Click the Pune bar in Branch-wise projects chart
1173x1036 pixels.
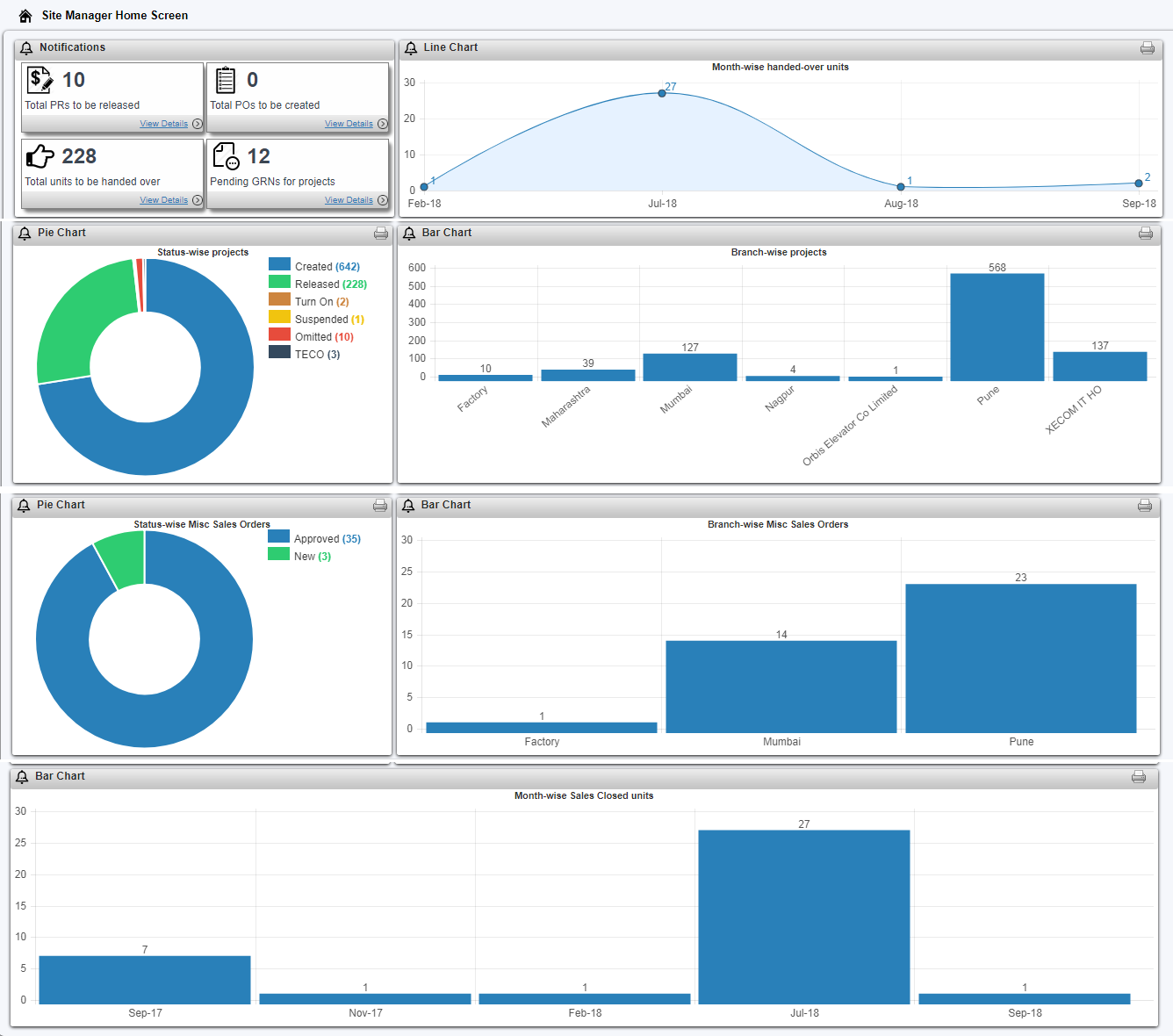[997, 327]
